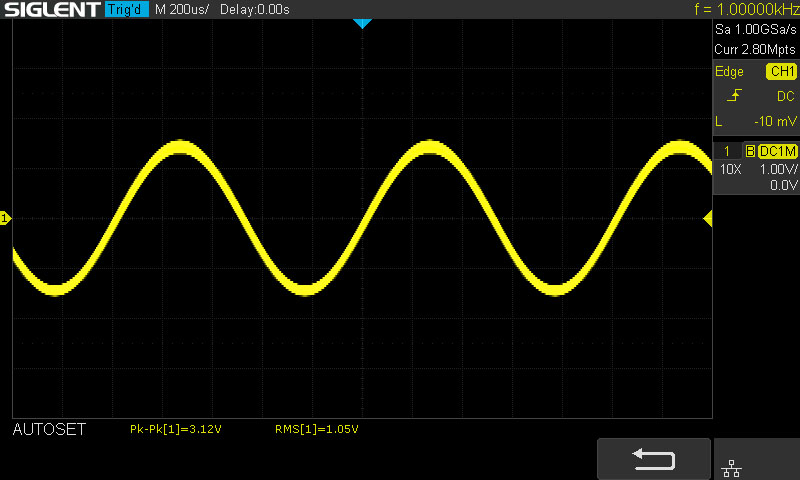Click the f = 1.00000kHz frequency counter
The image size is (800, 480).
point(746,9)
